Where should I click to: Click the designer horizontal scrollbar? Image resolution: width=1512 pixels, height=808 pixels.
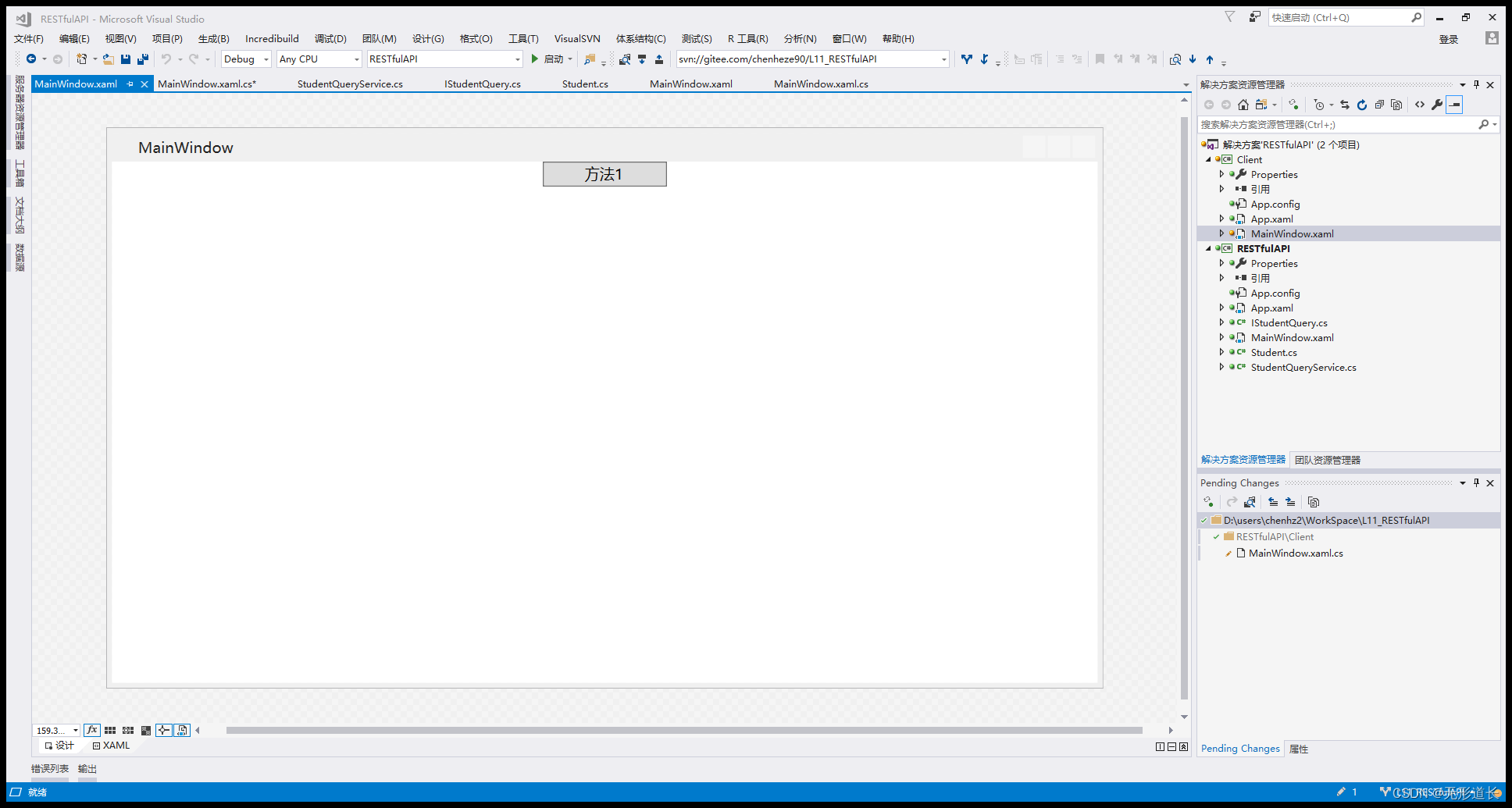[684, 731]
